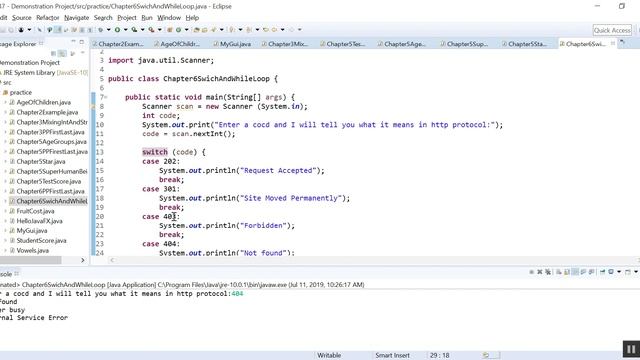The image size is (640, 360).
Task: Click the New Java Package toolbar icon
Action: 169,30
